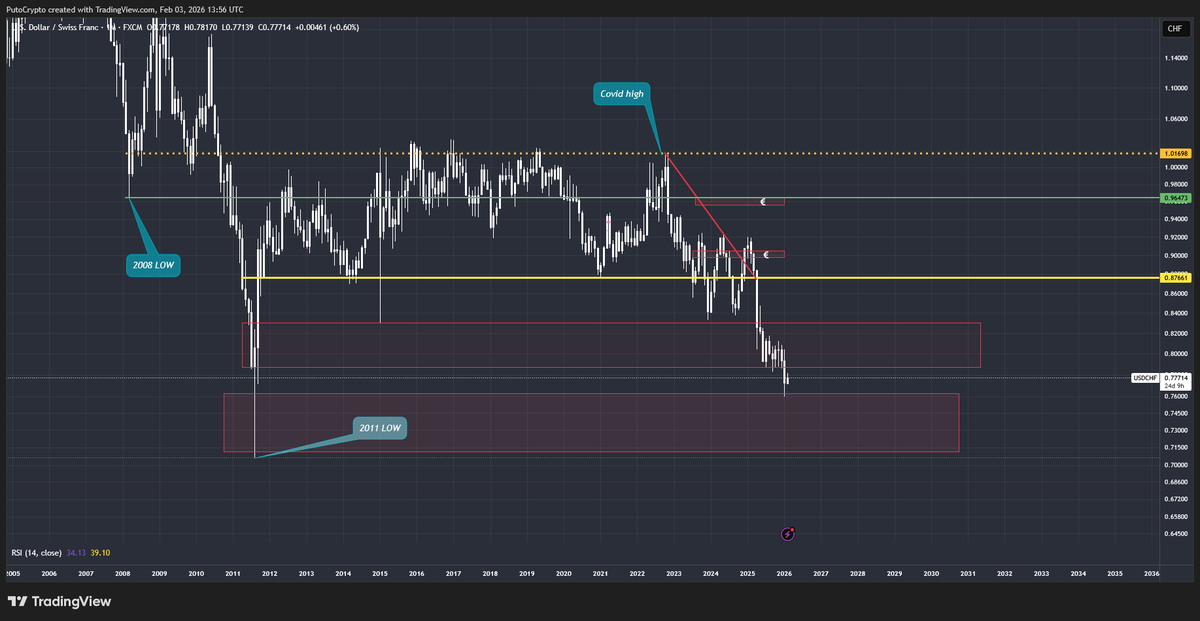Click the high value H0.78170

point(201,28)
